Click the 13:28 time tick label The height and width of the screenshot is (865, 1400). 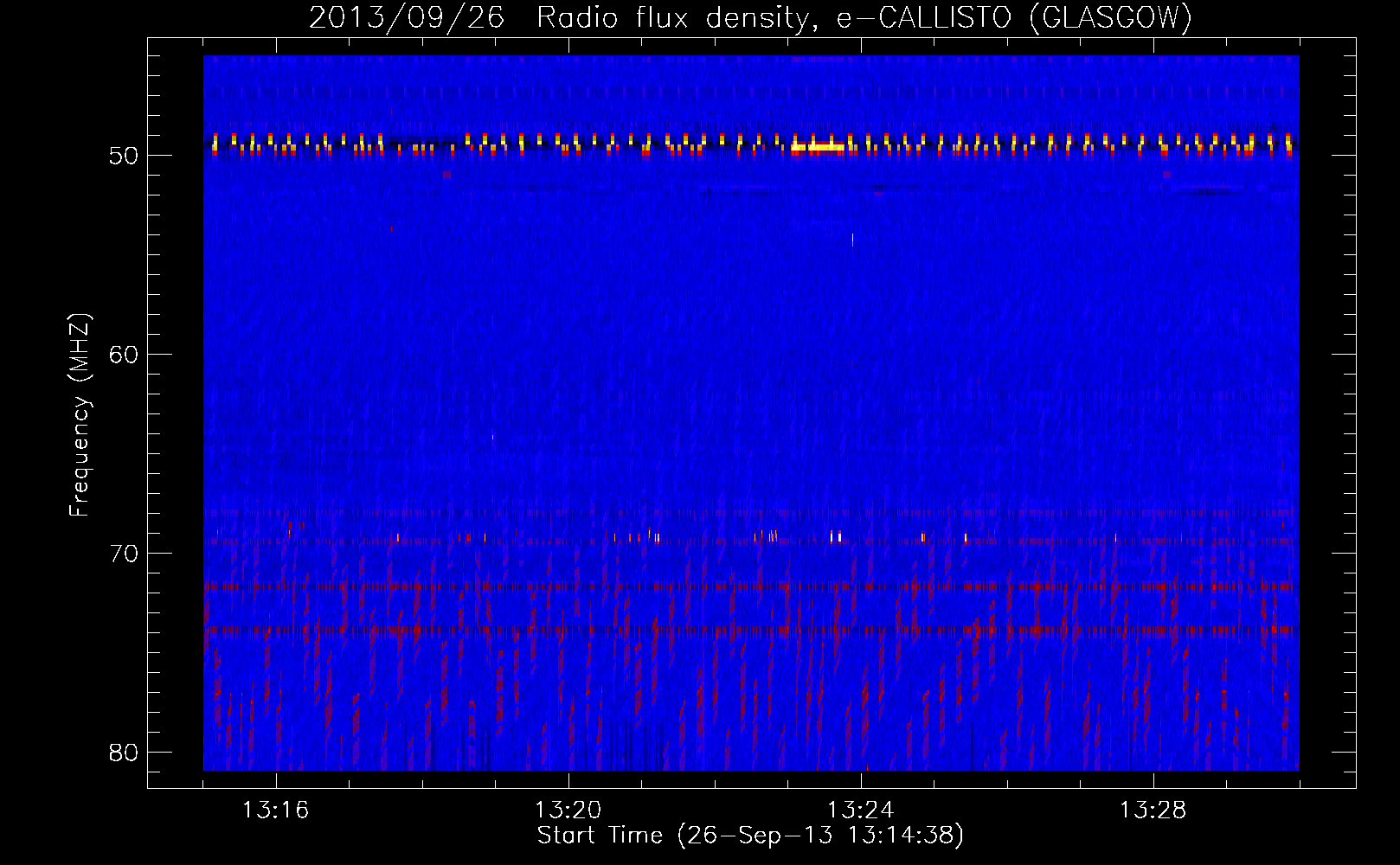click(x=1153, y=811)
